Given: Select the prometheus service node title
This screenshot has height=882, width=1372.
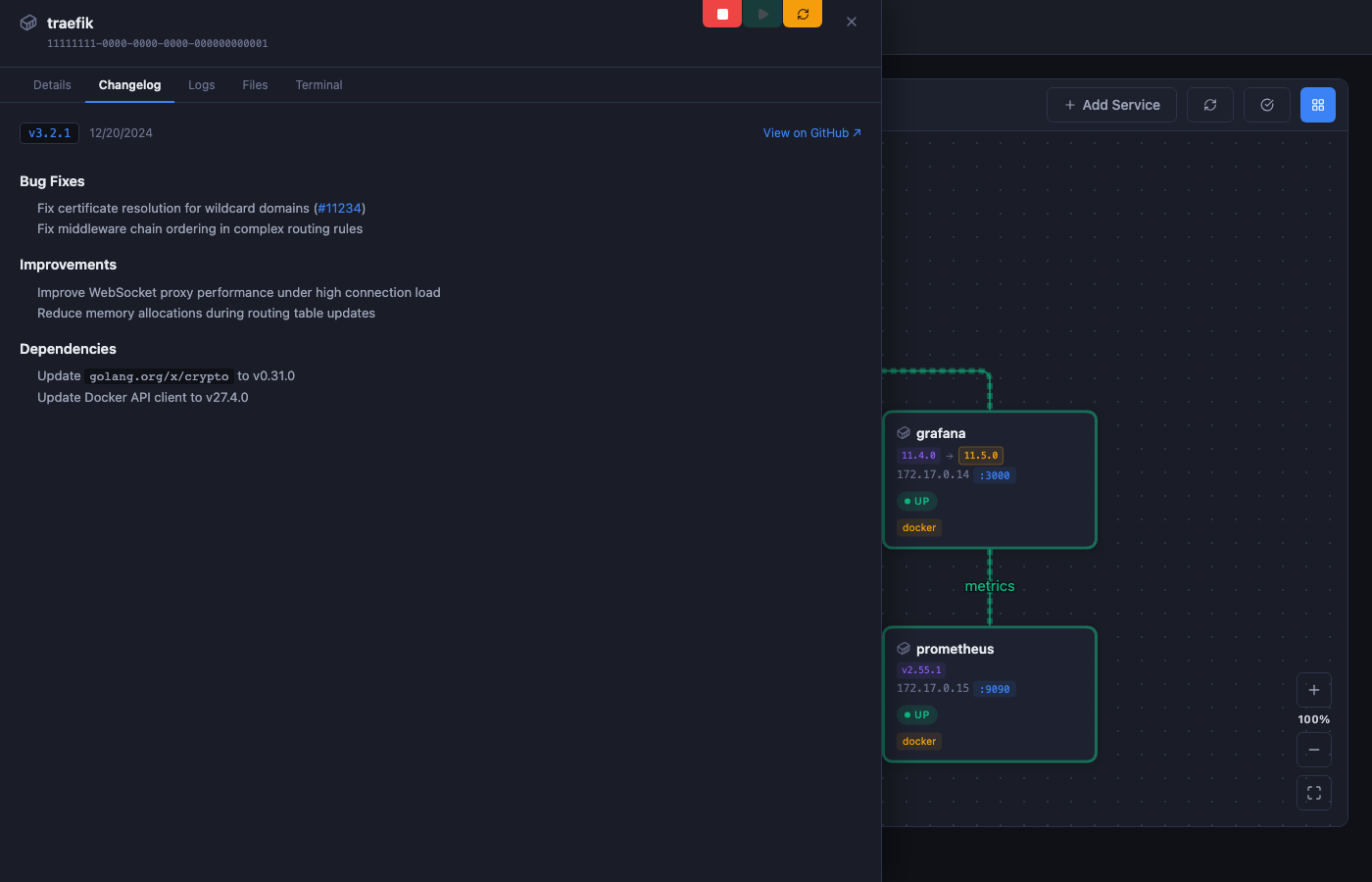Looking at the screenshot, I should [x=955, y=649].
